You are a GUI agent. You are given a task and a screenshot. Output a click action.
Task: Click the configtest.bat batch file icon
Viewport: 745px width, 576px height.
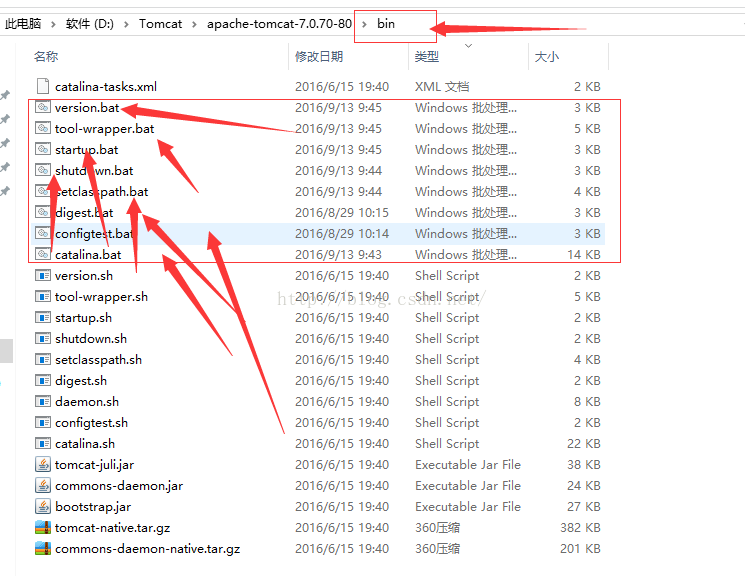click(43, 233)
